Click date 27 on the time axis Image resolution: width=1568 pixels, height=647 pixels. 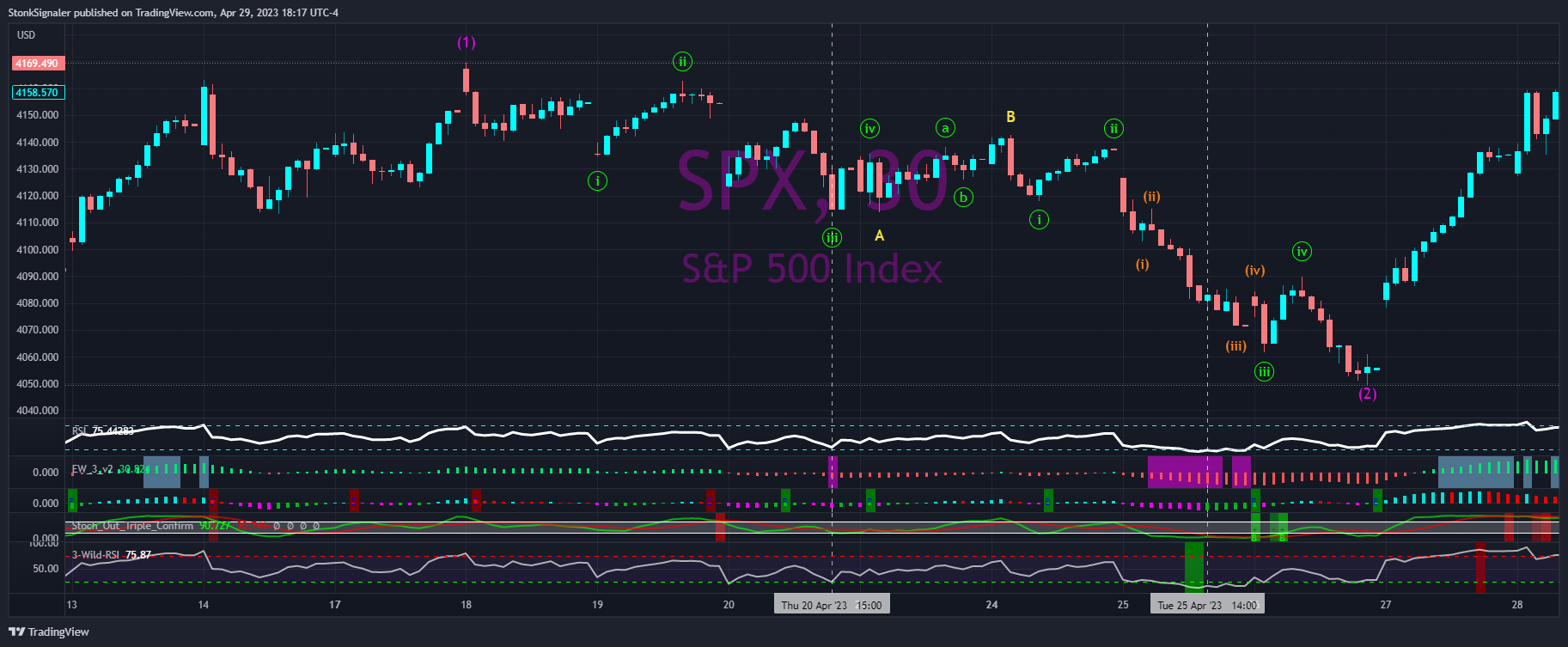click(1386, 605)
